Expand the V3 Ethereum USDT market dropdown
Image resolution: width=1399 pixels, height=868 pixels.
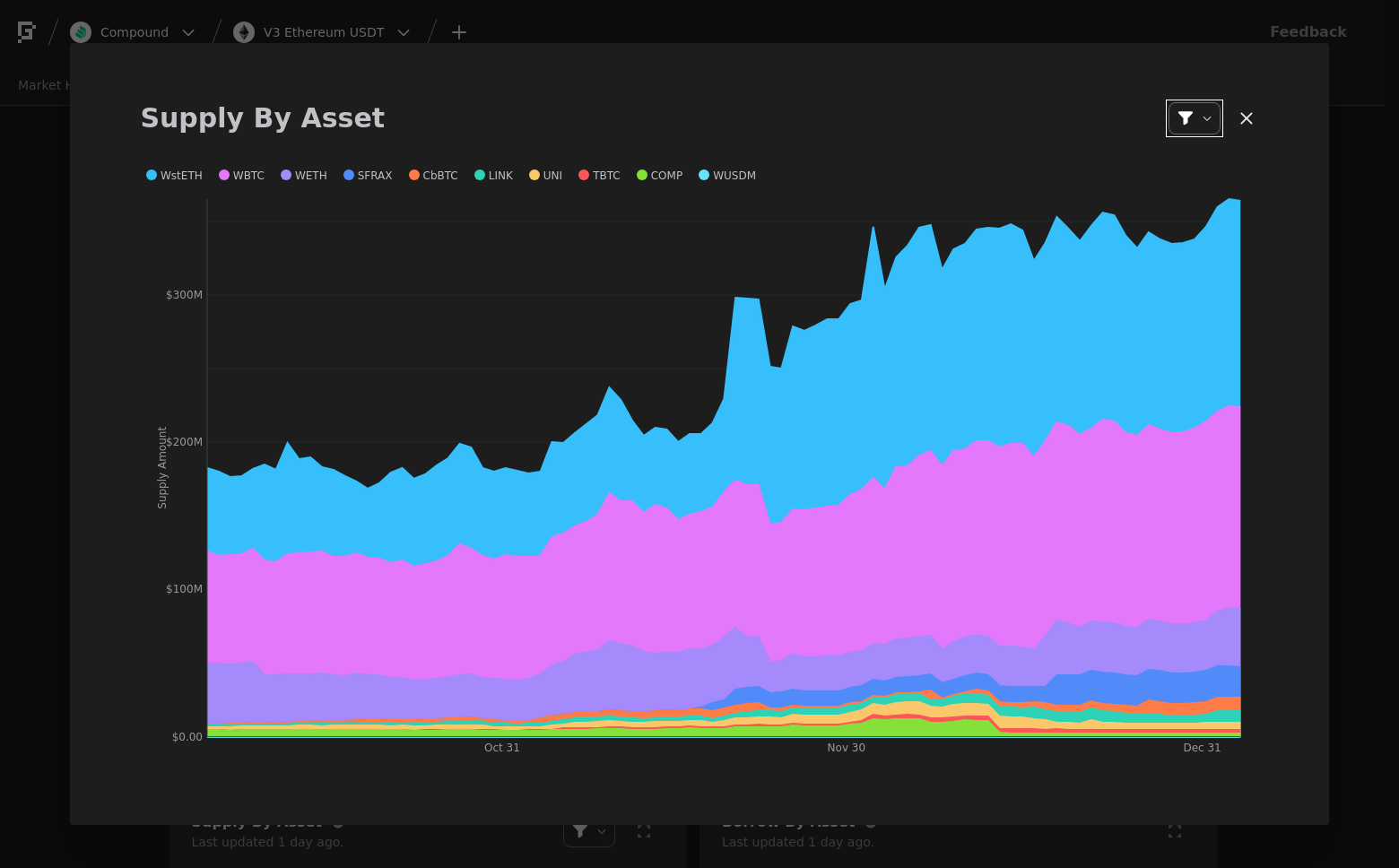404,32
